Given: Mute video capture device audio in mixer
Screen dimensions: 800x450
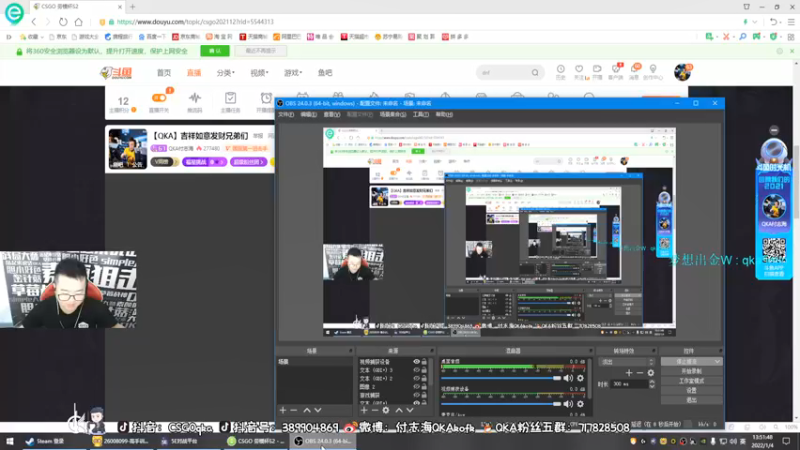Looking at the screenshot, I should (568, 404).
